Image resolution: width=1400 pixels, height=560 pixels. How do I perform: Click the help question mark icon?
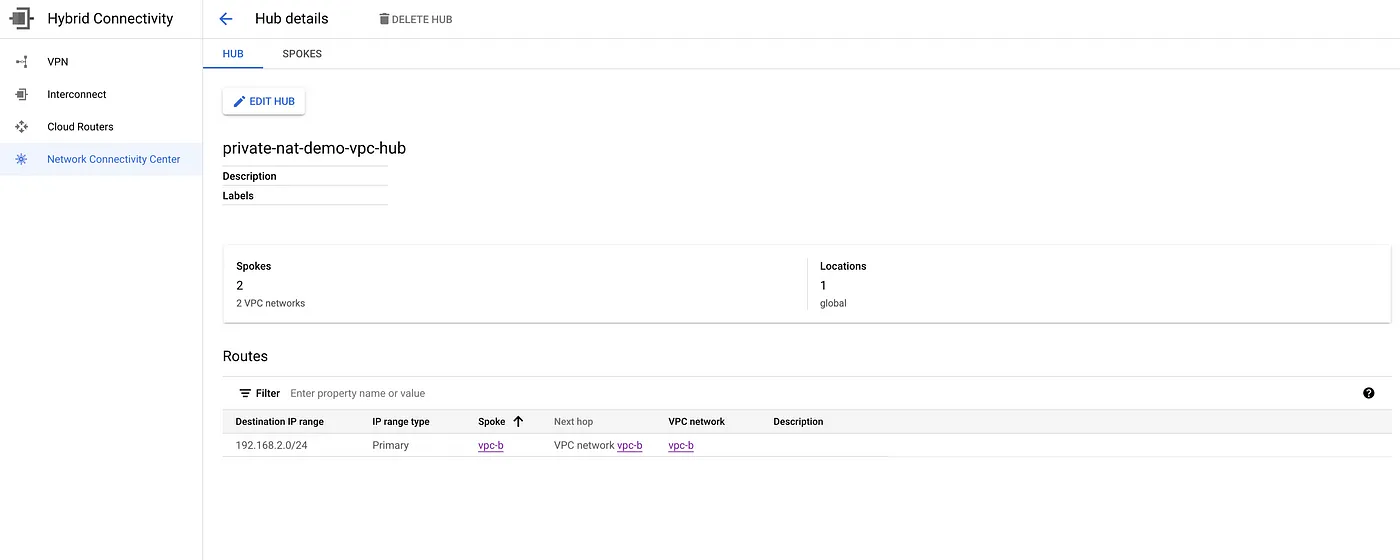[x=1368, y=393]
